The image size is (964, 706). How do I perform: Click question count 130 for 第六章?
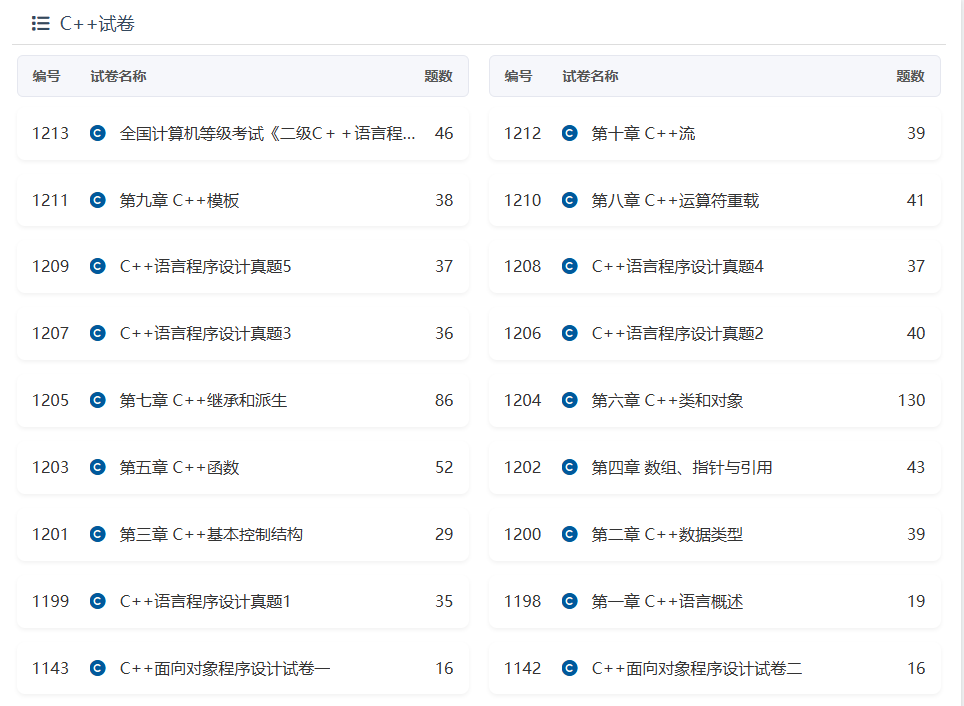[x=911, y=400]
